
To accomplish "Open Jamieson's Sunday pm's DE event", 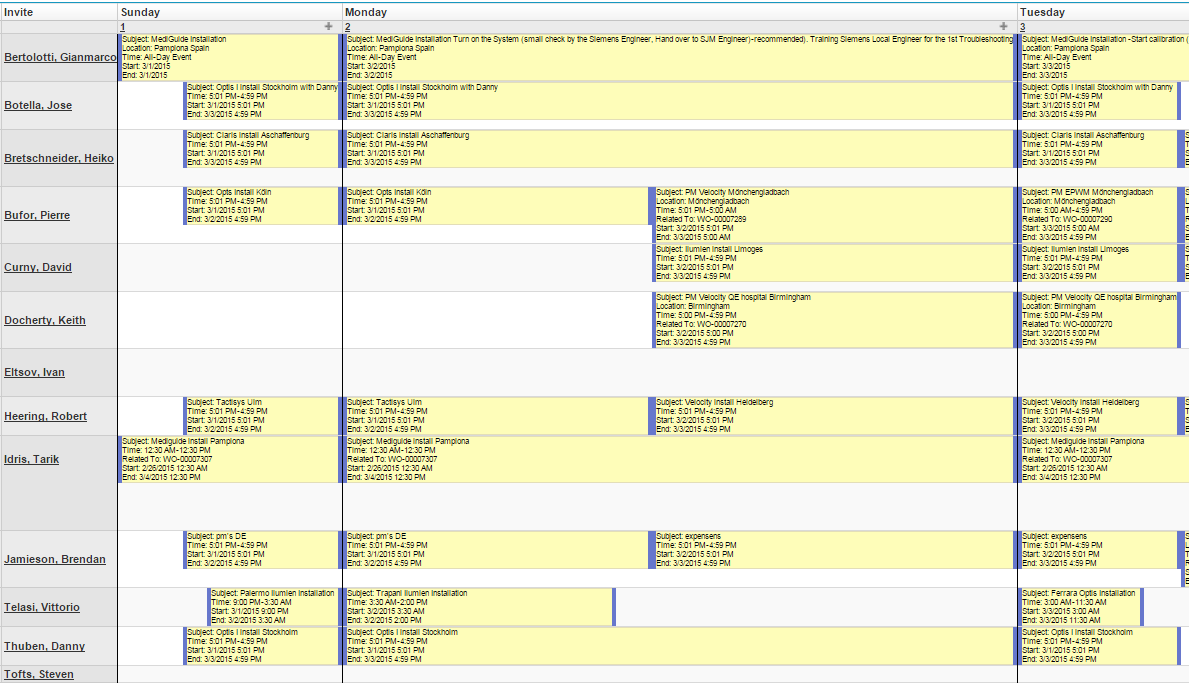I will point(262,550).
